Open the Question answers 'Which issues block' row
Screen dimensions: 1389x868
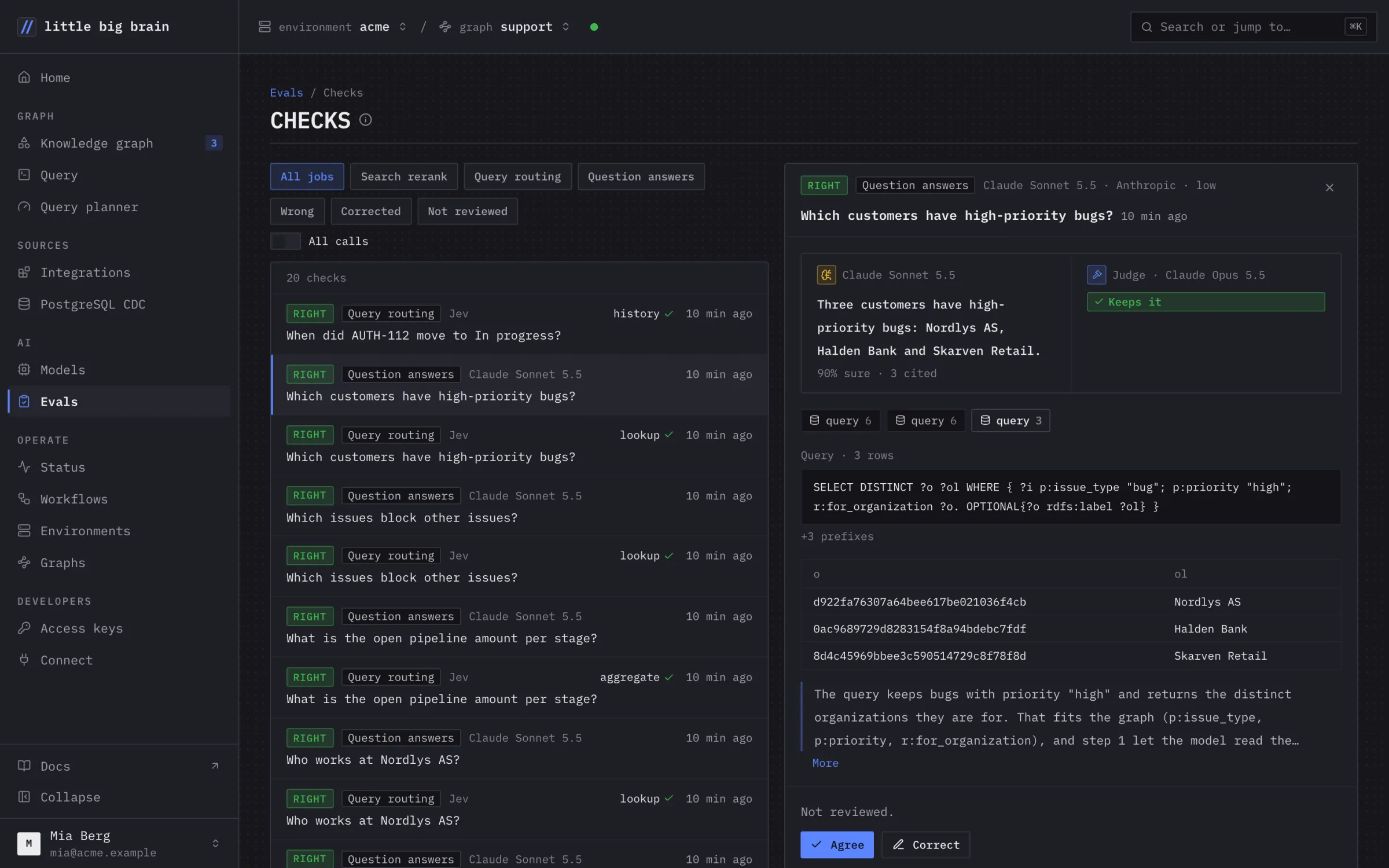519,506
